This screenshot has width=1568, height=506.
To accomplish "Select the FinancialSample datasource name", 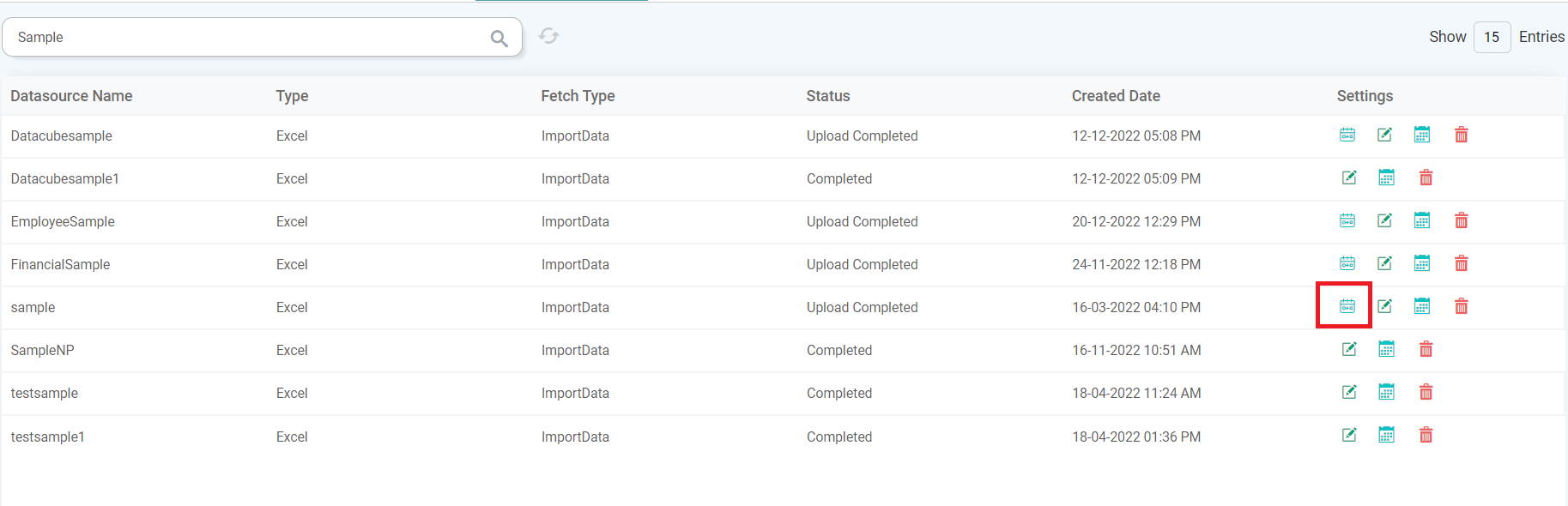I will (60, 264).
